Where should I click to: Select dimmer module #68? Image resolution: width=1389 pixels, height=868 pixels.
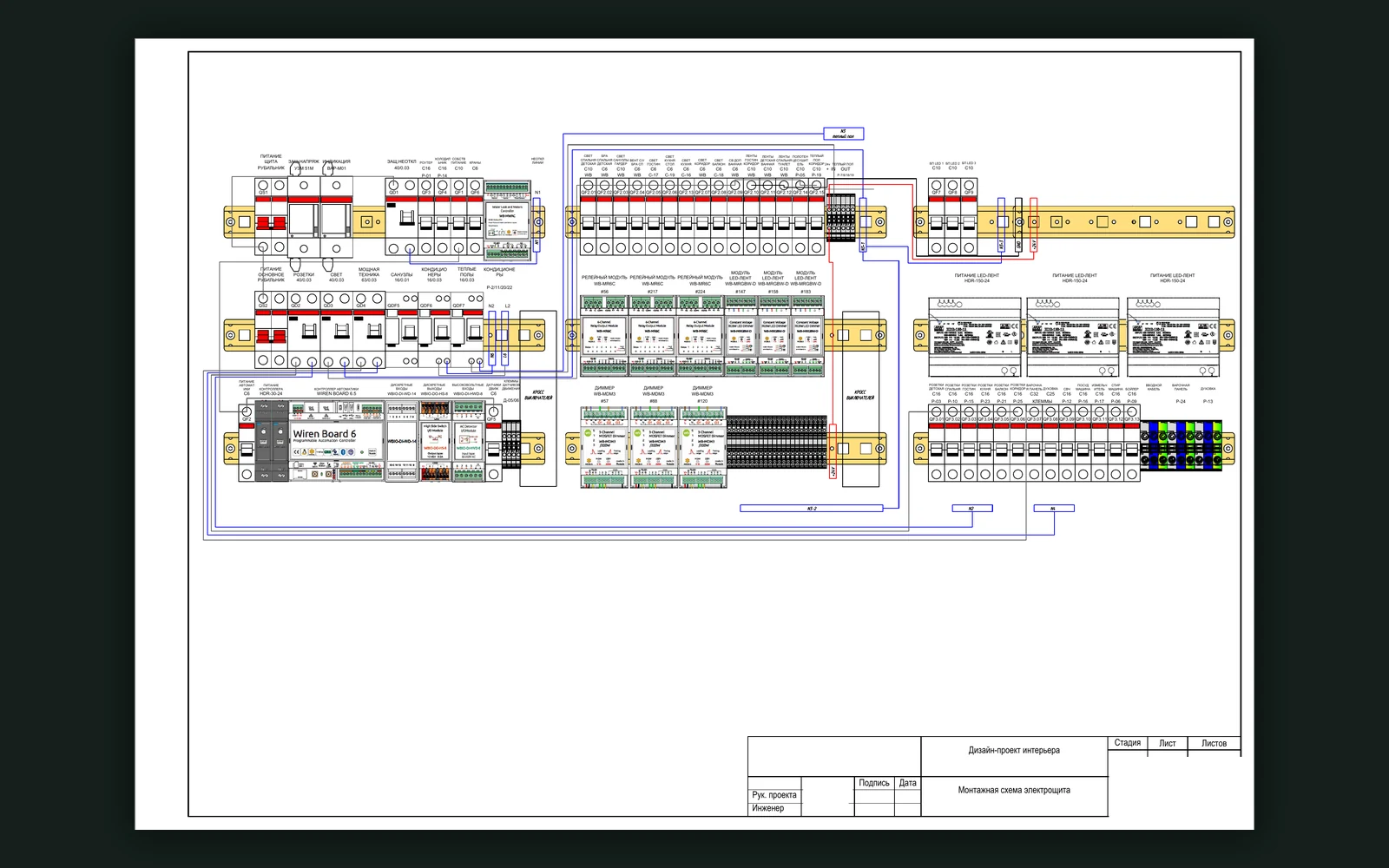(x=653, y=447)
